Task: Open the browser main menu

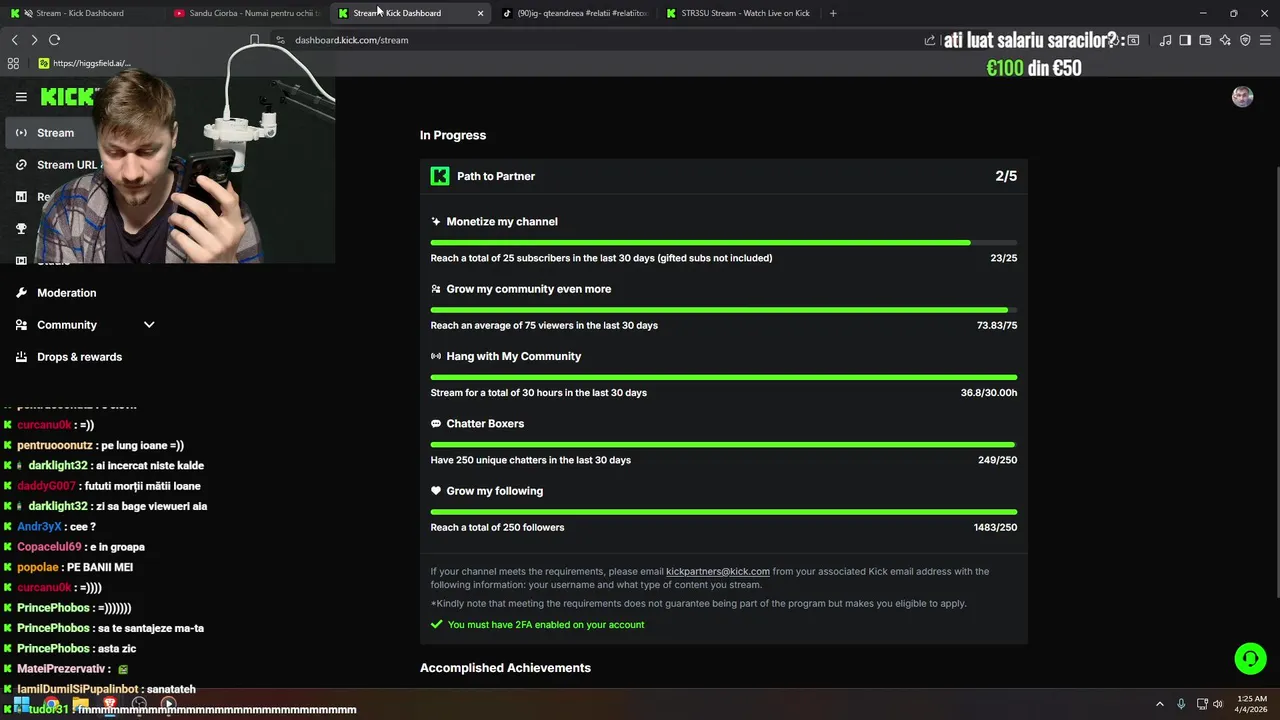Action: 1265,40
